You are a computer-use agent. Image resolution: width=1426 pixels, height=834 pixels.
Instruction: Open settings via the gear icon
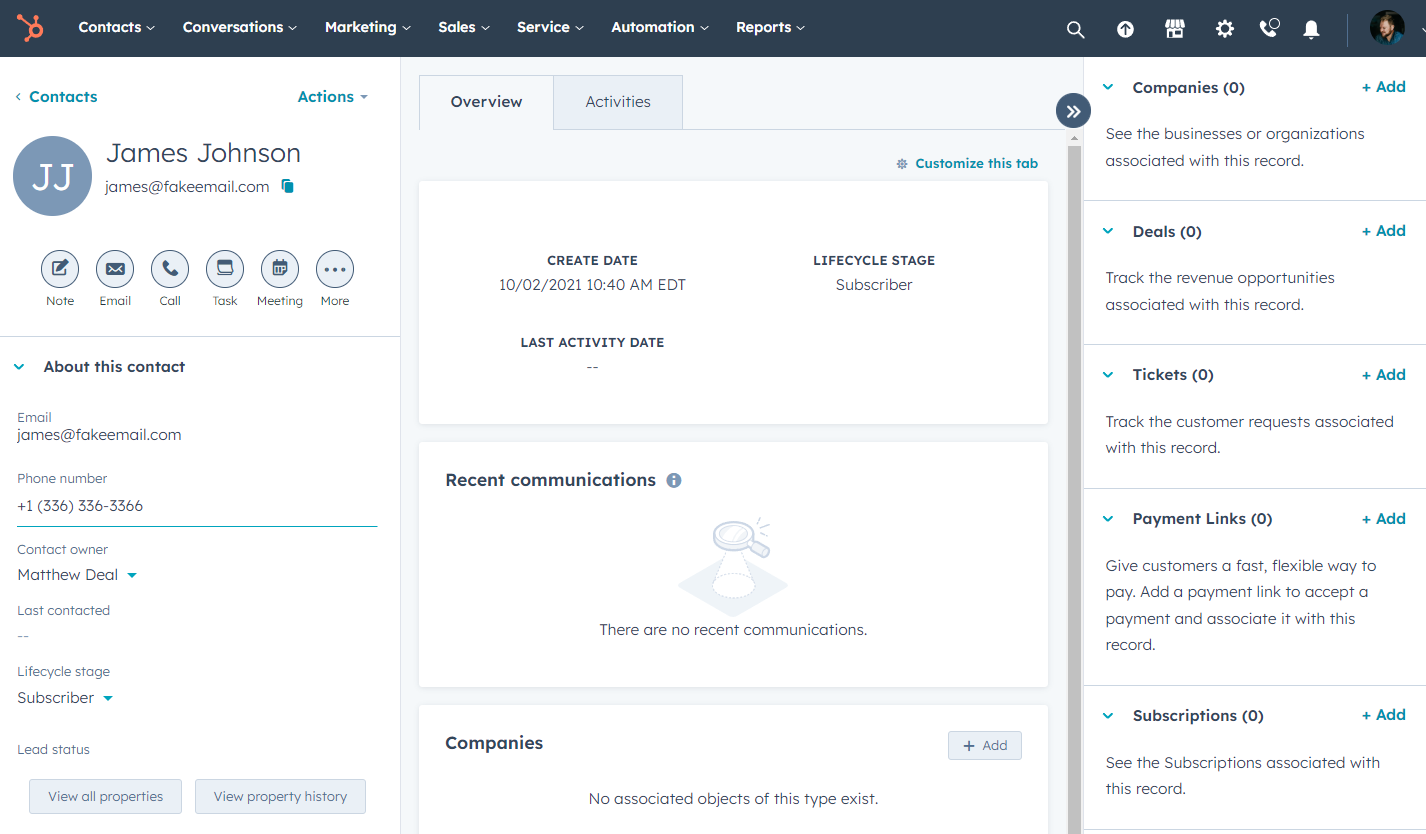tap(1224, 29)
